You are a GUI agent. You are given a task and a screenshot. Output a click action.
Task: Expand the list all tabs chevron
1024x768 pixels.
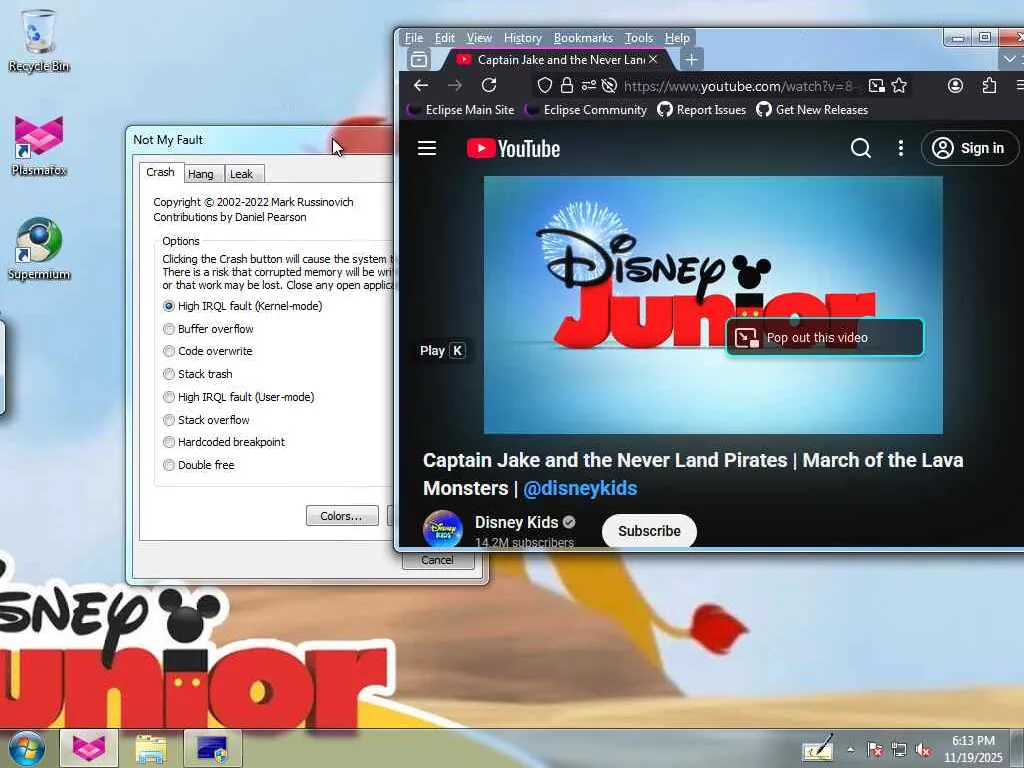[1009, 59]
